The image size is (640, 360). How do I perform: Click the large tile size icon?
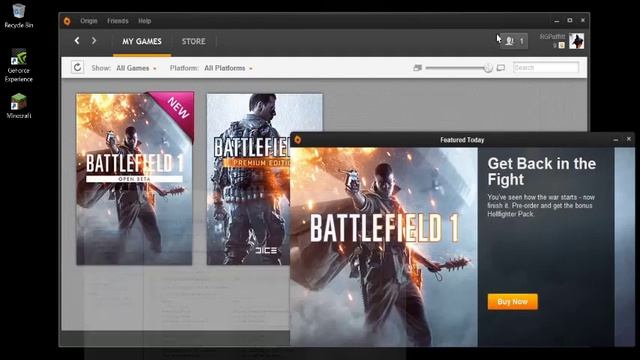(x=501, y=68)
